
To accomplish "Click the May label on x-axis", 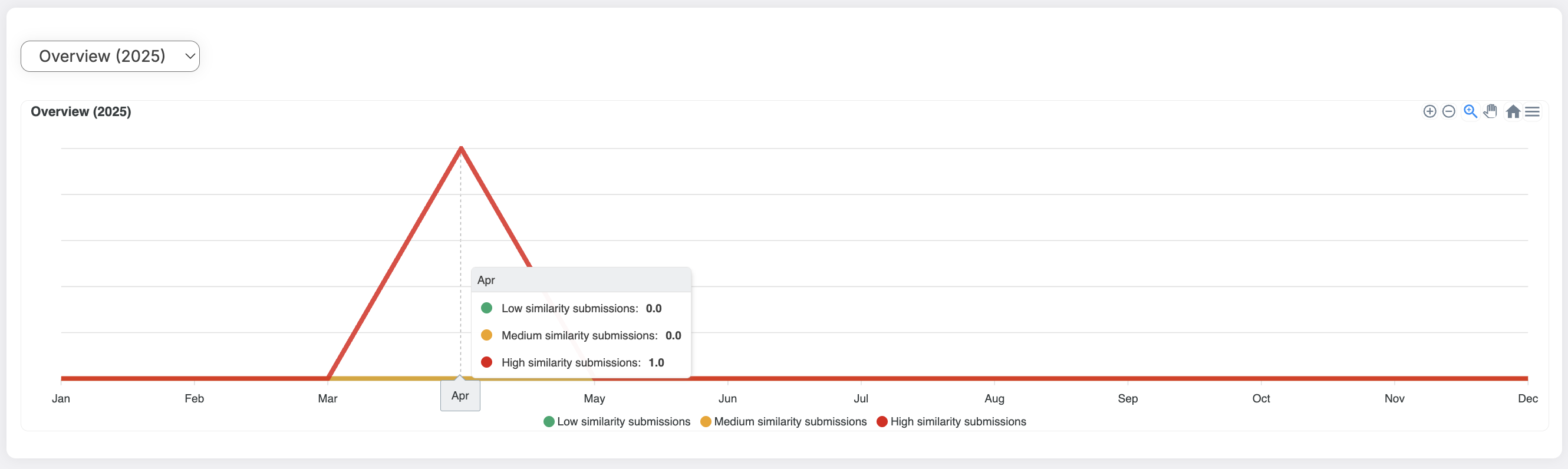I will pyautogui.click(x=594, y=398).
